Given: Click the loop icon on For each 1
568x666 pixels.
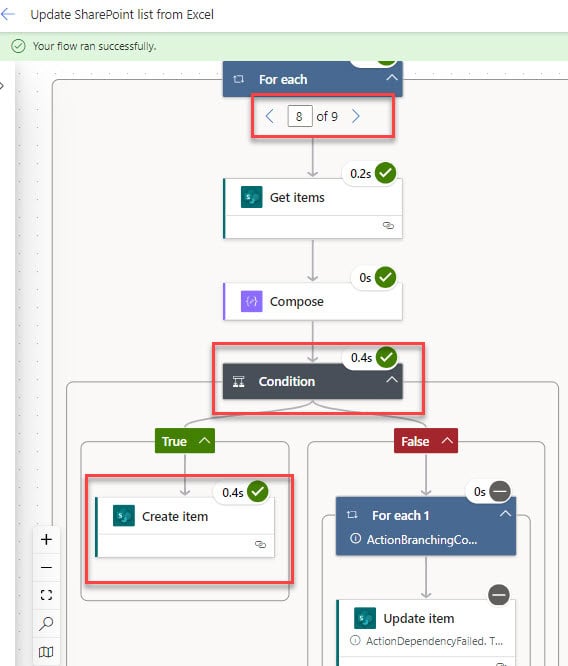Looking at the screenshot, I should 352,515.
